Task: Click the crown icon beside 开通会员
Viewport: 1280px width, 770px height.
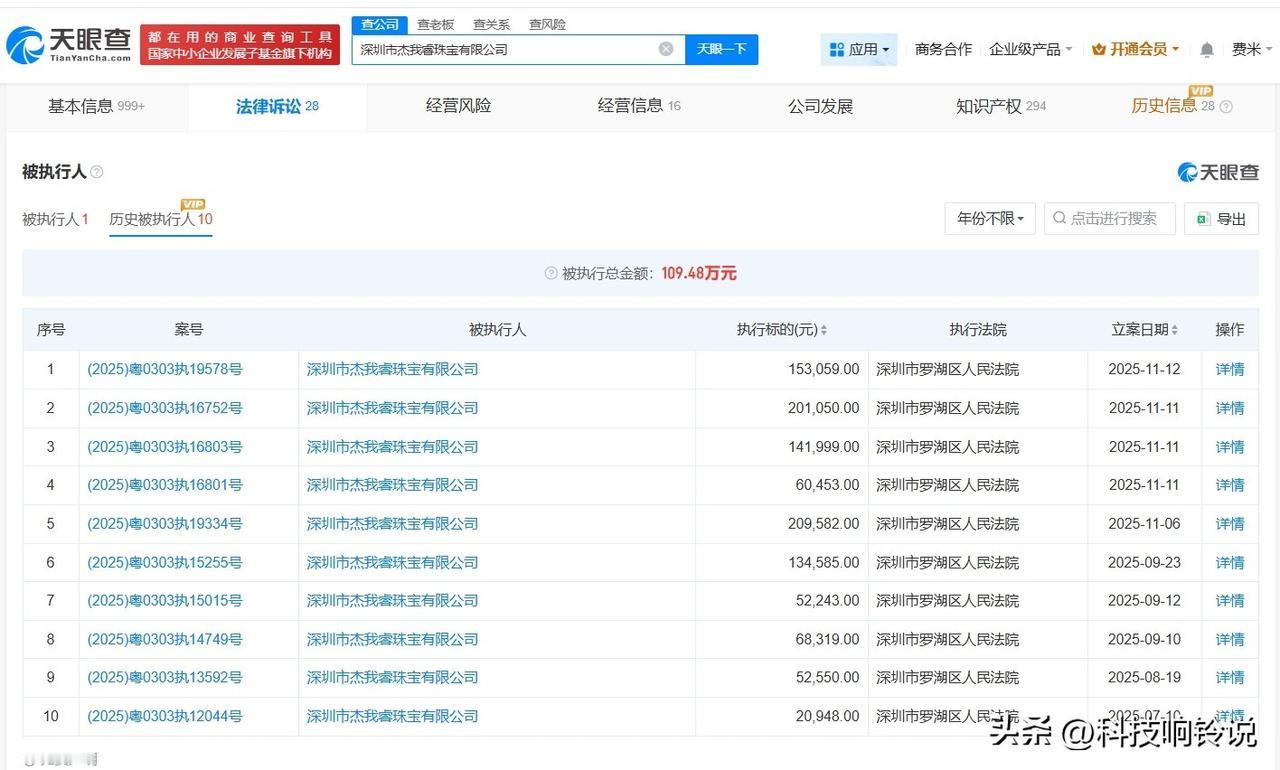Action: (1099, 49)
